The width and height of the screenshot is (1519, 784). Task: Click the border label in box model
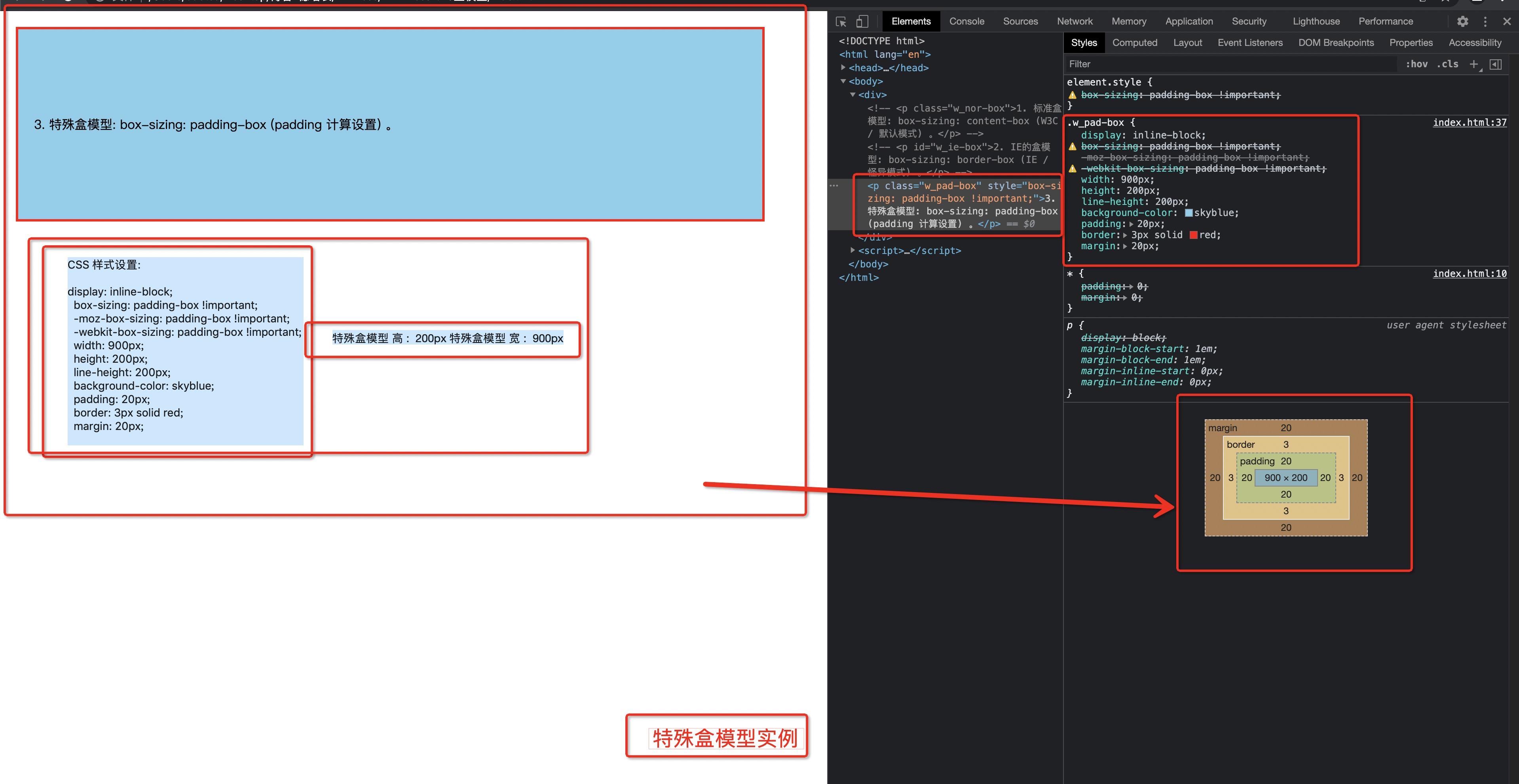click(x=1241, y=445)
